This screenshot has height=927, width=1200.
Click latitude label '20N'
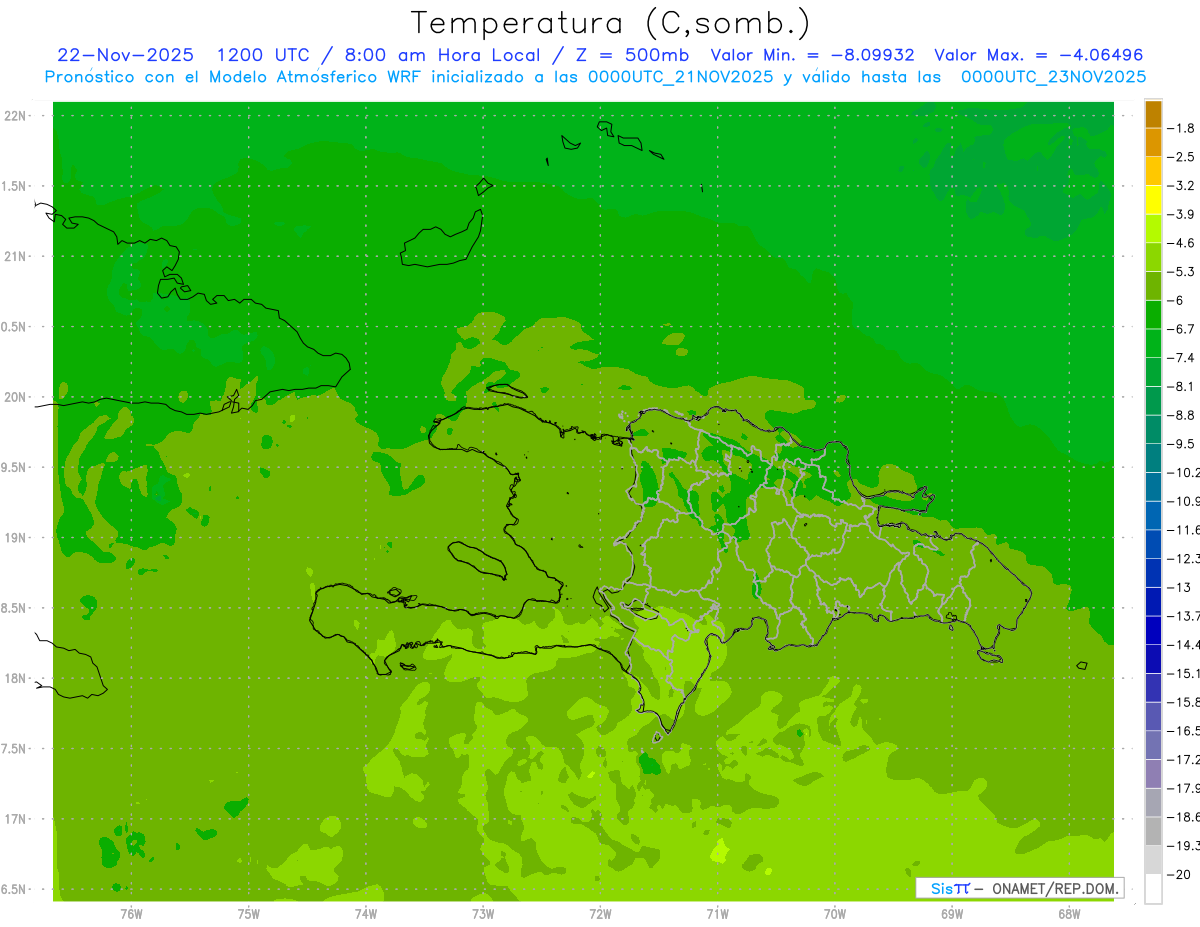[x=16, y=397]
